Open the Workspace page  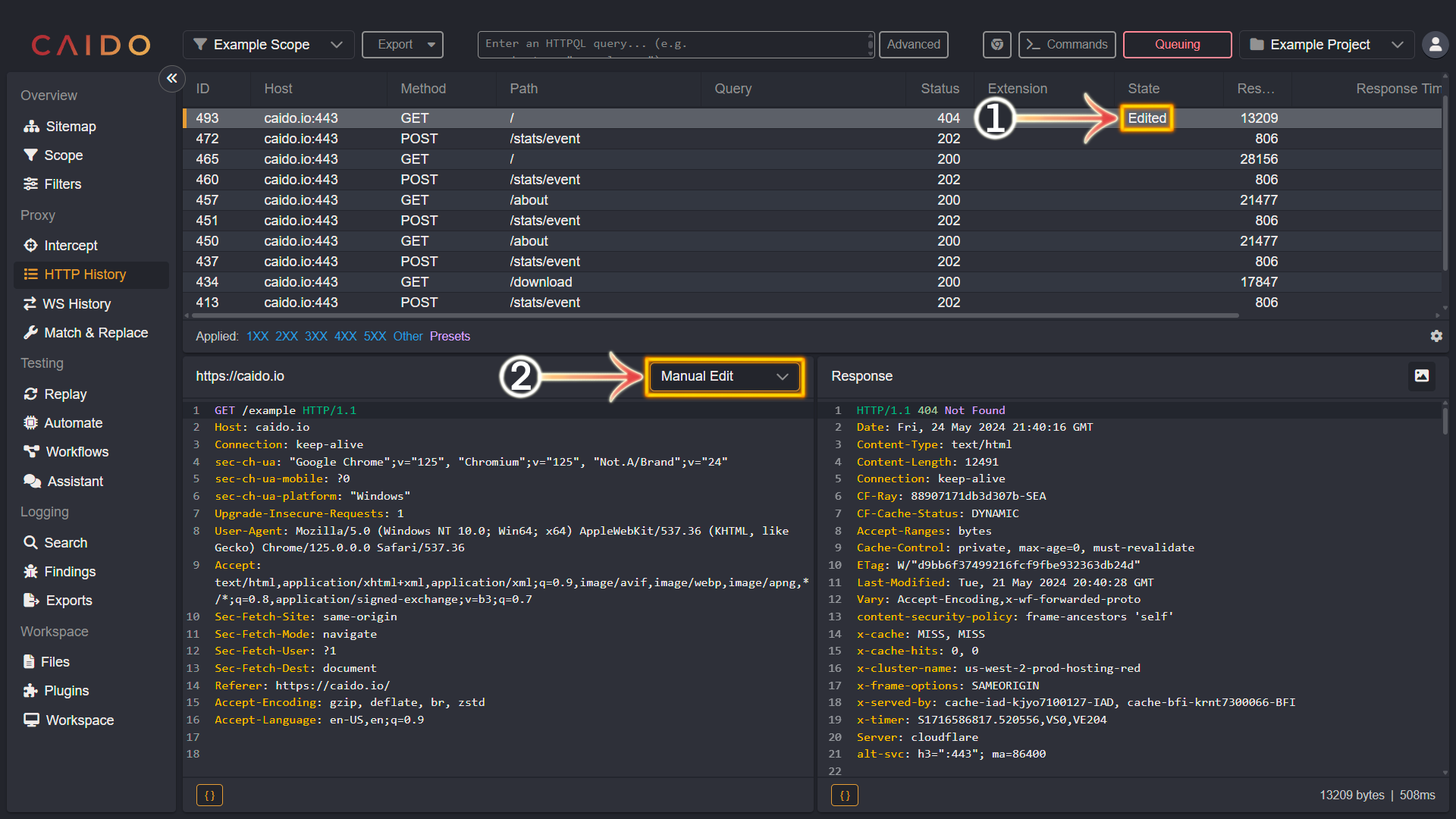(x=69, y=720)
